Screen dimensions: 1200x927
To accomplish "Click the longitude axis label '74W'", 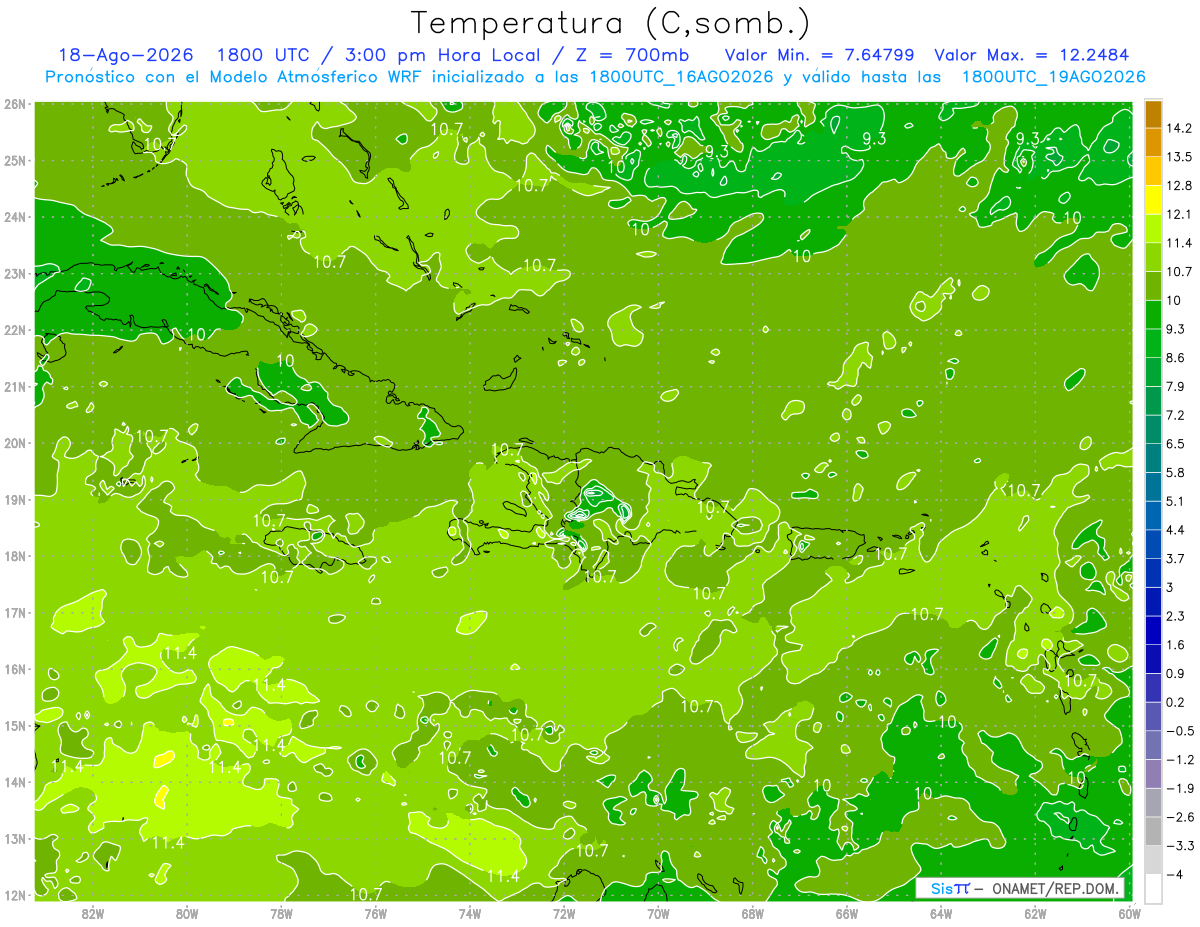I will tap(469, 913).
